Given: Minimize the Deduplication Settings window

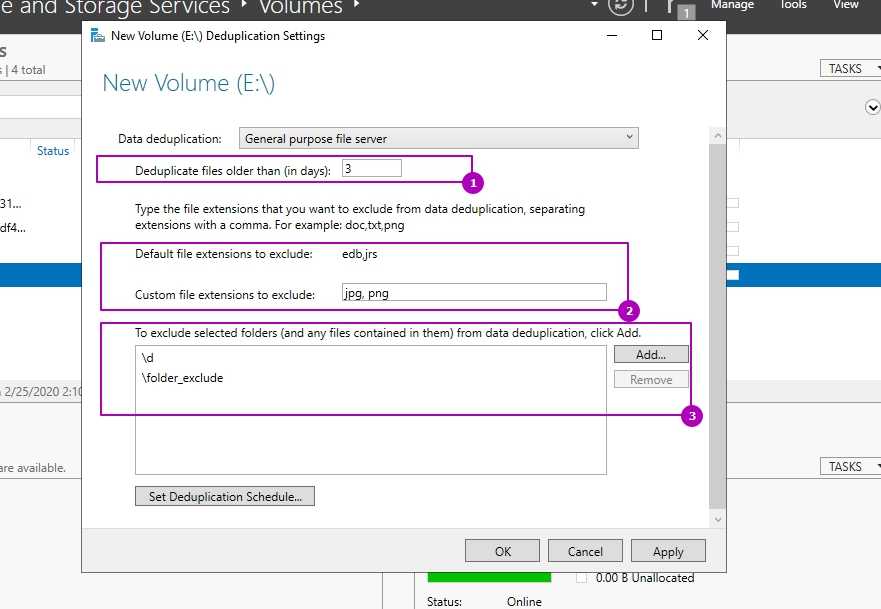Looking at the screenshot, I should [x=611, y=35].
